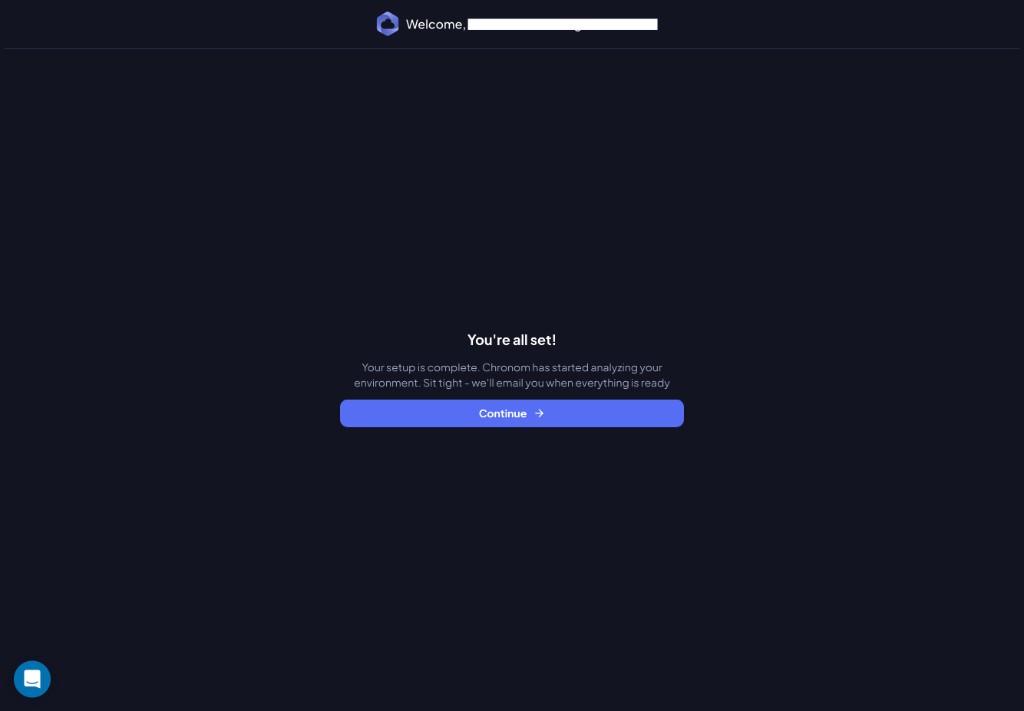Click the word "analyzing" in the message

(613, 368)
